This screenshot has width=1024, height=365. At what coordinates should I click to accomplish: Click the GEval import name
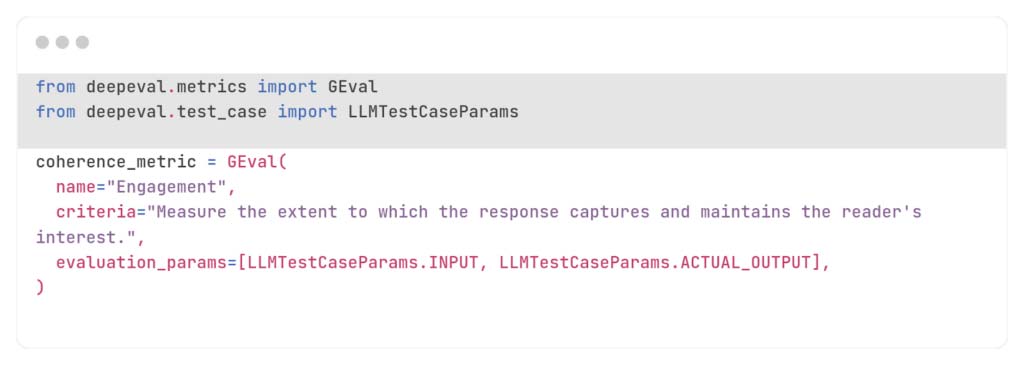(353, 87)
